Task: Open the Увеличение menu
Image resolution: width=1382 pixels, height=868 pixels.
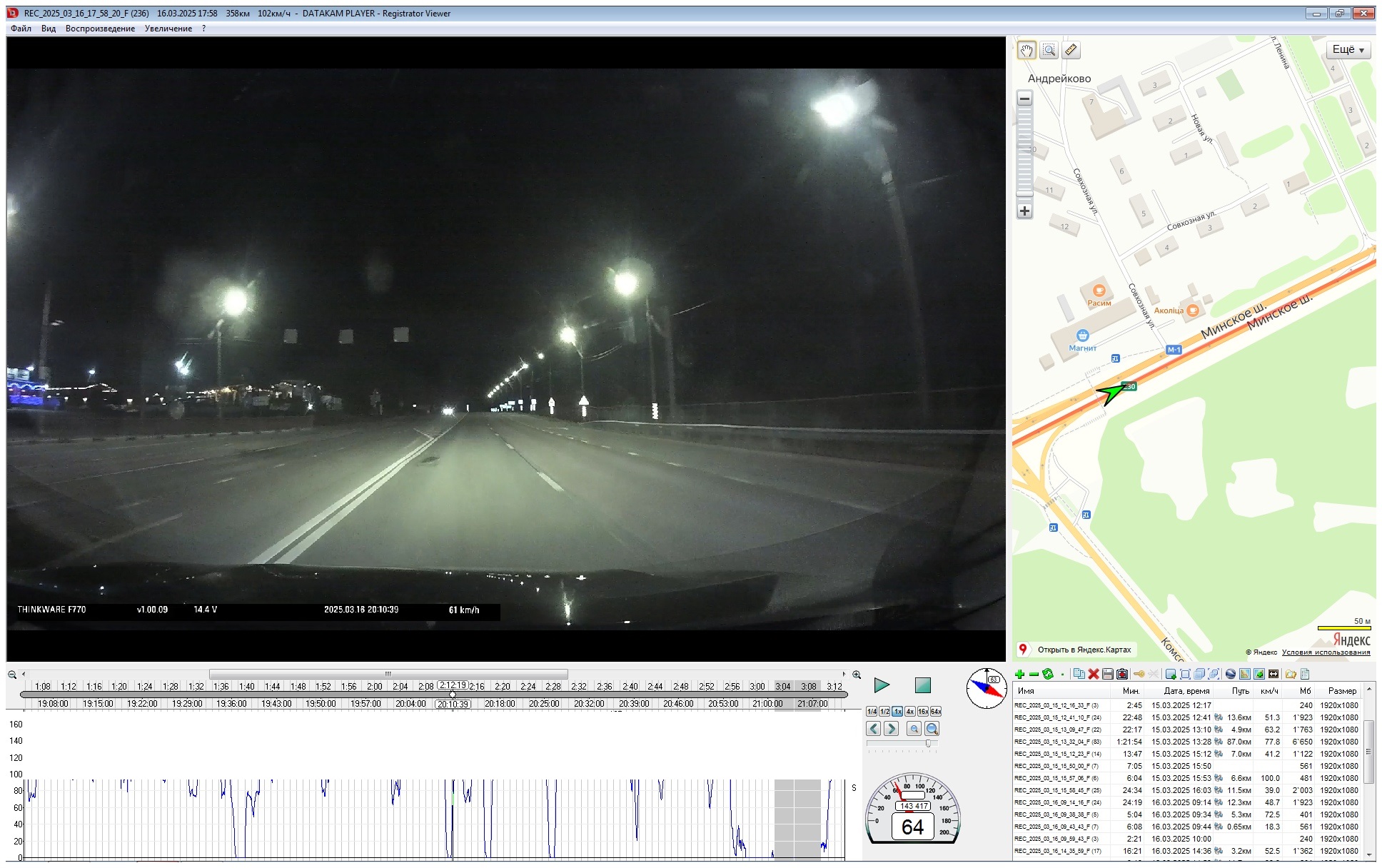Action: point(168,29)
